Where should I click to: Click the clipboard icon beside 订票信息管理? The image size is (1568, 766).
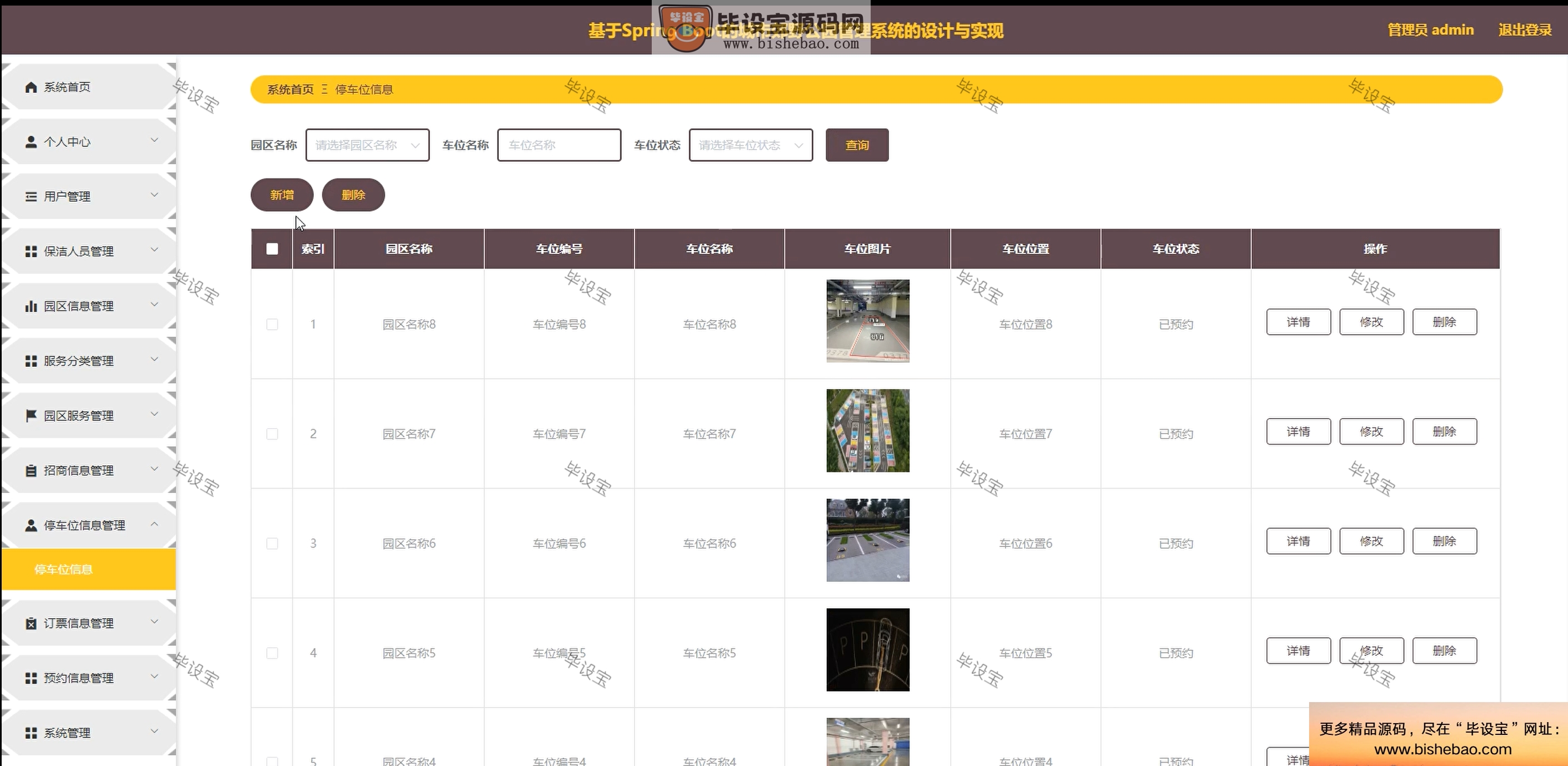click(x=31, y=624)
